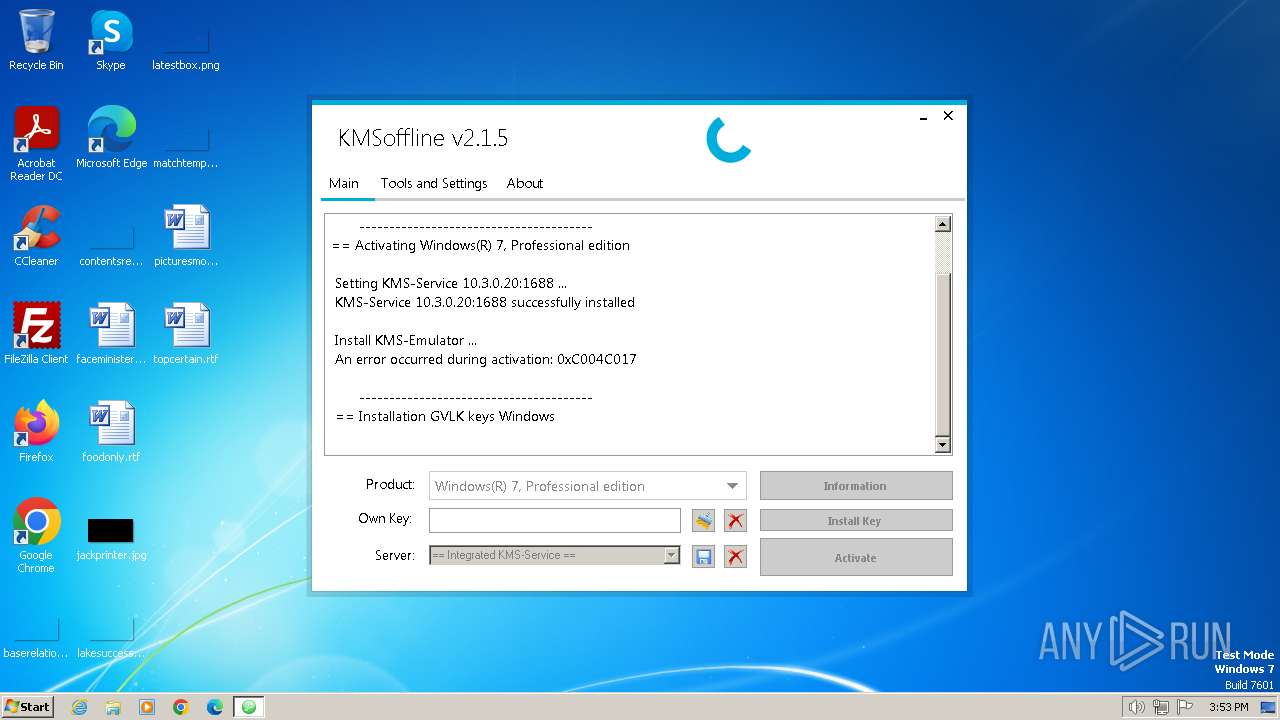Open the taskbar file explorer folder
Viewport: 1280px width, 720px height.
113,707
